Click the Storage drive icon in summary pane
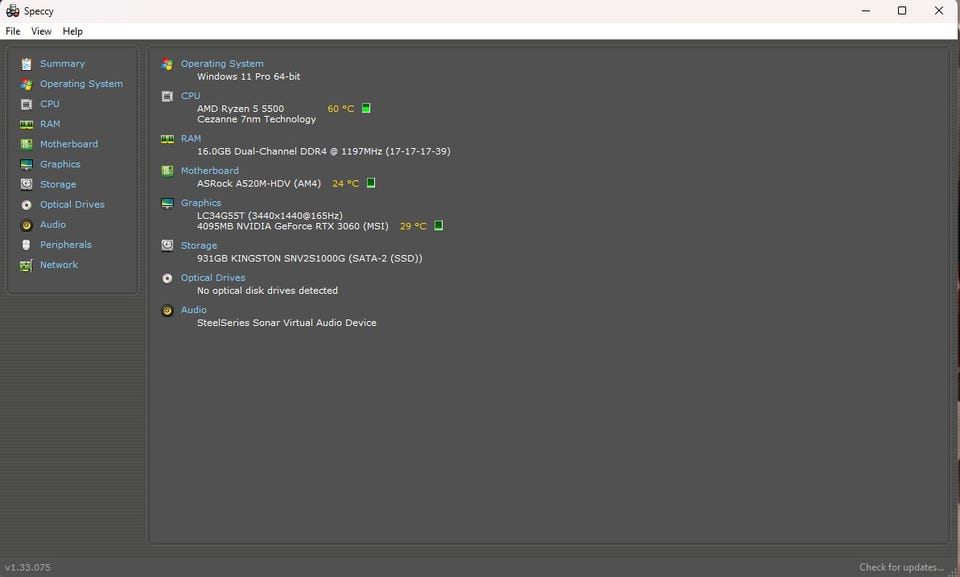The width and height of the screenshot is (960, 577). (167, 246)
